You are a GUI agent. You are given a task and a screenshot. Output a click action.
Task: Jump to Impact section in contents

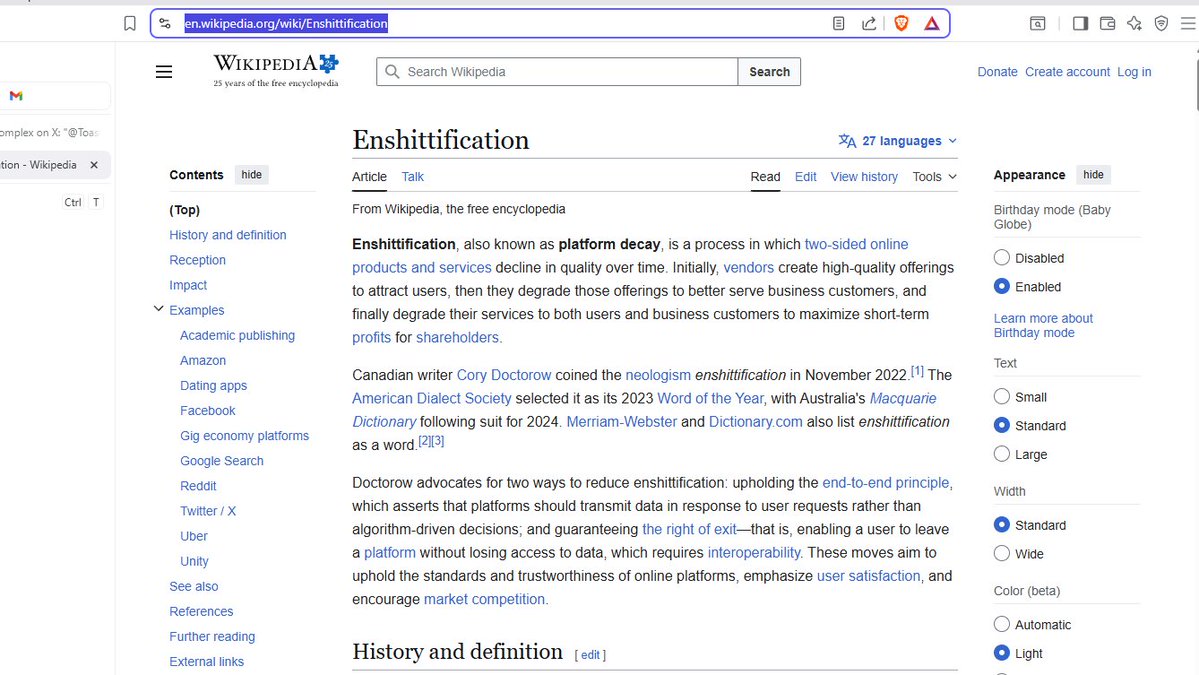pos(188,285)
